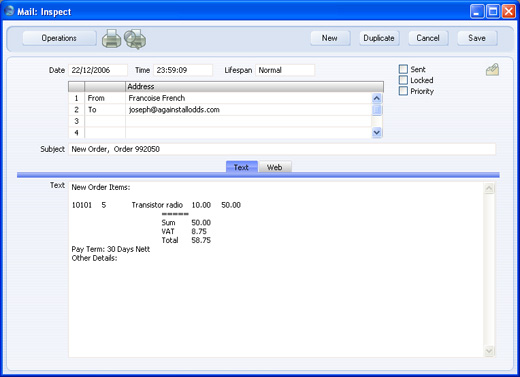Image resolution: width=520 pixels, height=377 pixels.
Task: Open the Operations menu
Action: pyautogui.click(x=59, y=38)
